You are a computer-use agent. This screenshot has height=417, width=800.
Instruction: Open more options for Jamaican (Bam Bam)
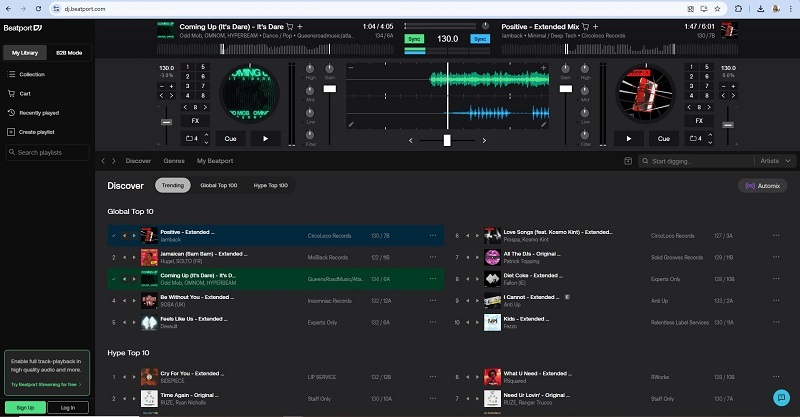[x=433, y=257]
